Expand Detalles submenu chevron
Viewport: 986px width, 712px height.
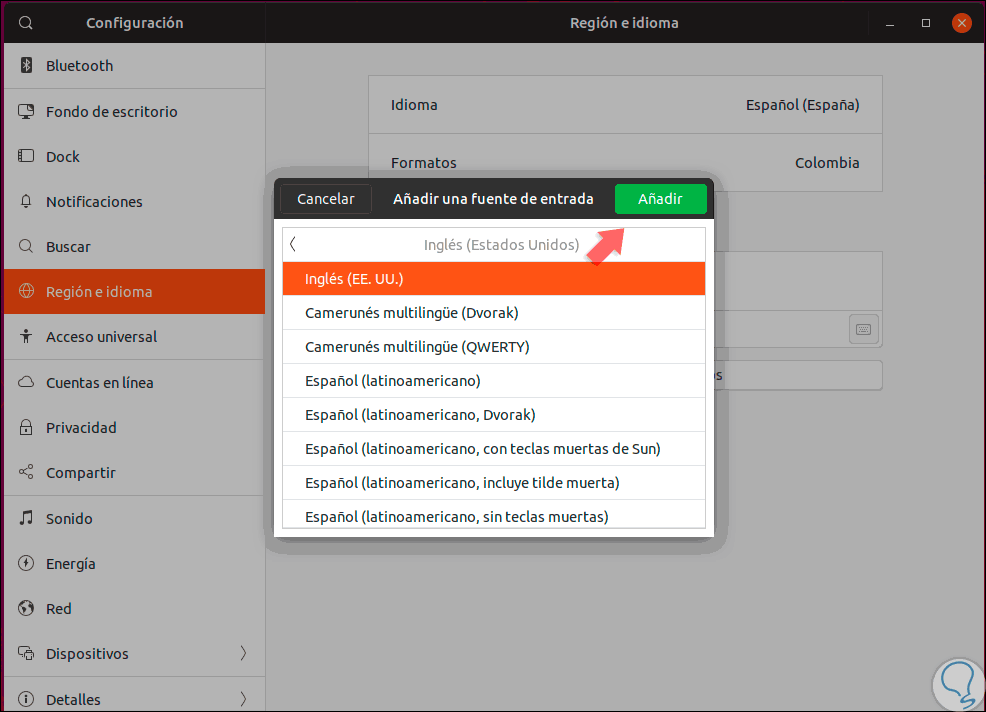point(243,699)
